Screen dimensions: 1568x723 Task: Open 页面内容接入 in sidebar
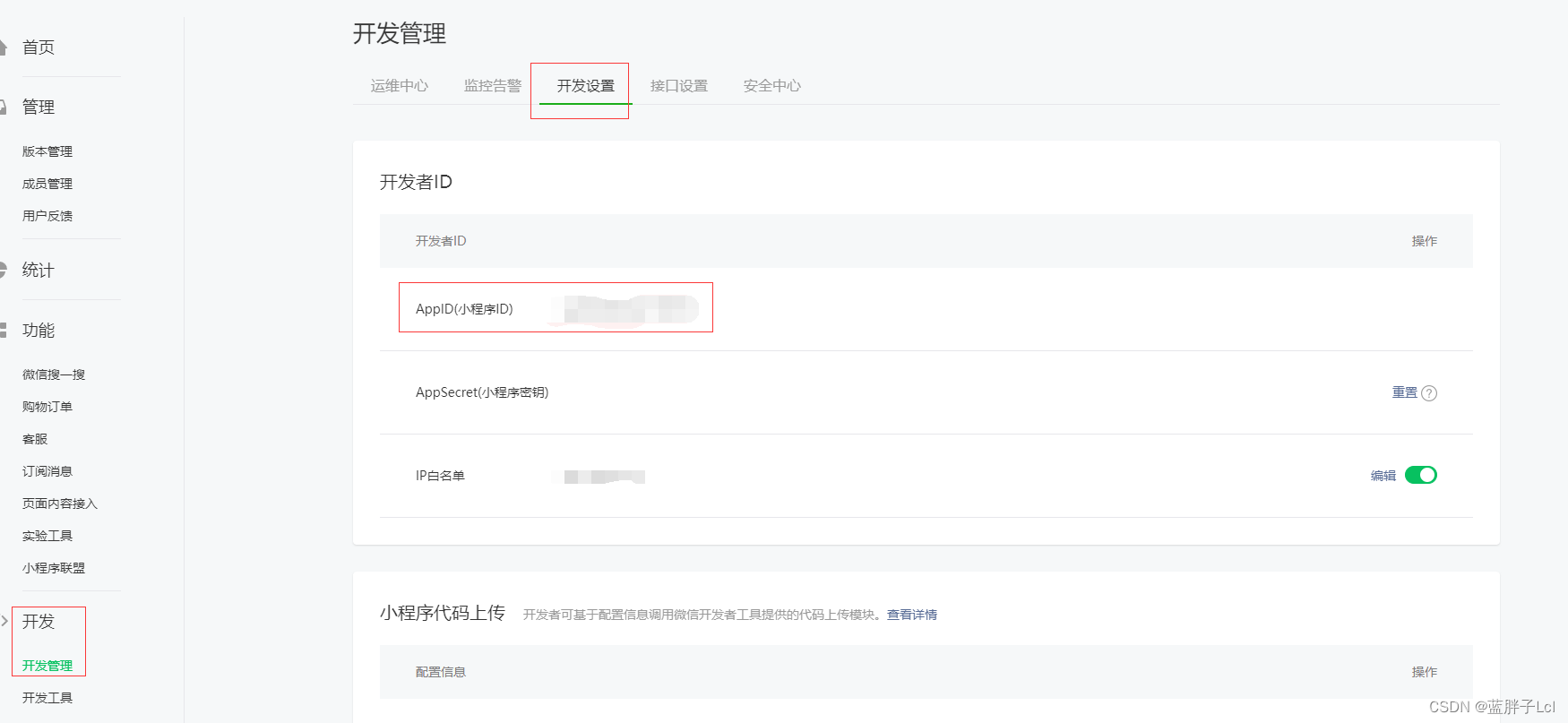click(60, 504)
